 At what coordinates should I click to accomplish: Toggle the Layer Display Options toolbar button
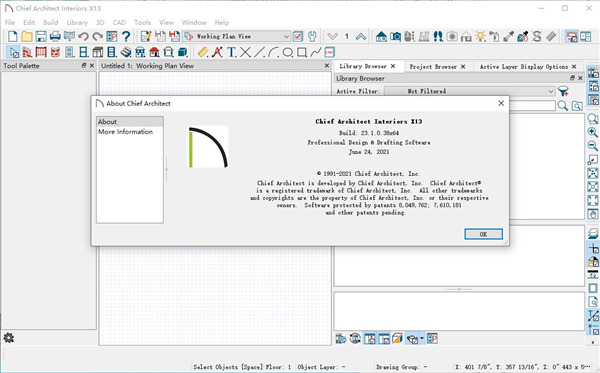click(571, 36)
